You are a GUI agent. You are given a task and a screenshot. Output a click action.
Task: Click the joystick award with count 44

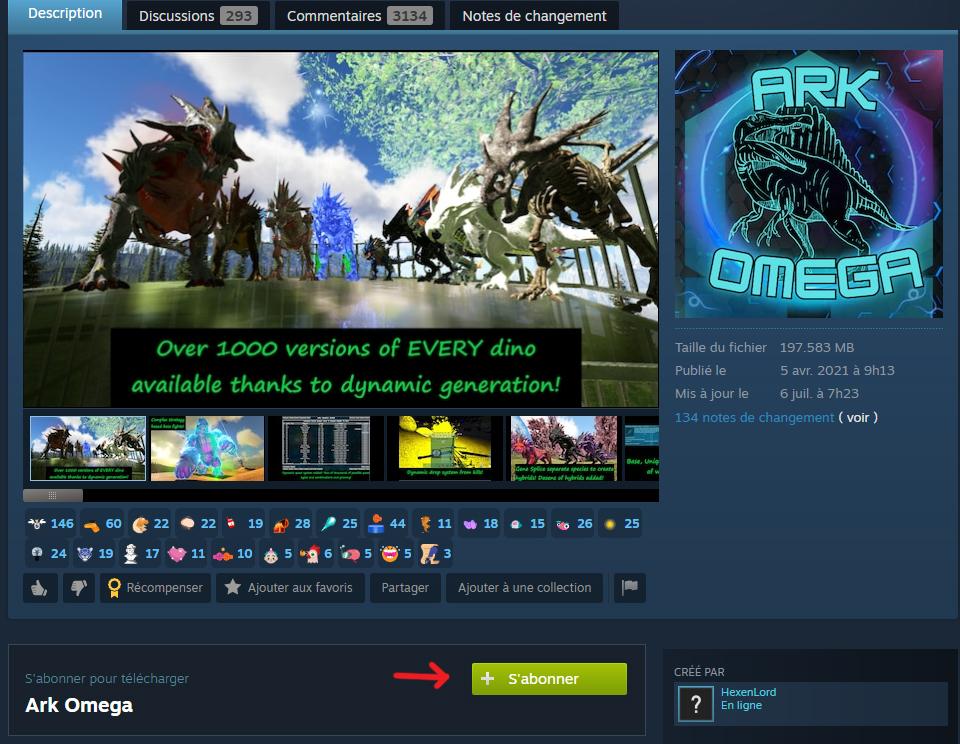[386, 524]
